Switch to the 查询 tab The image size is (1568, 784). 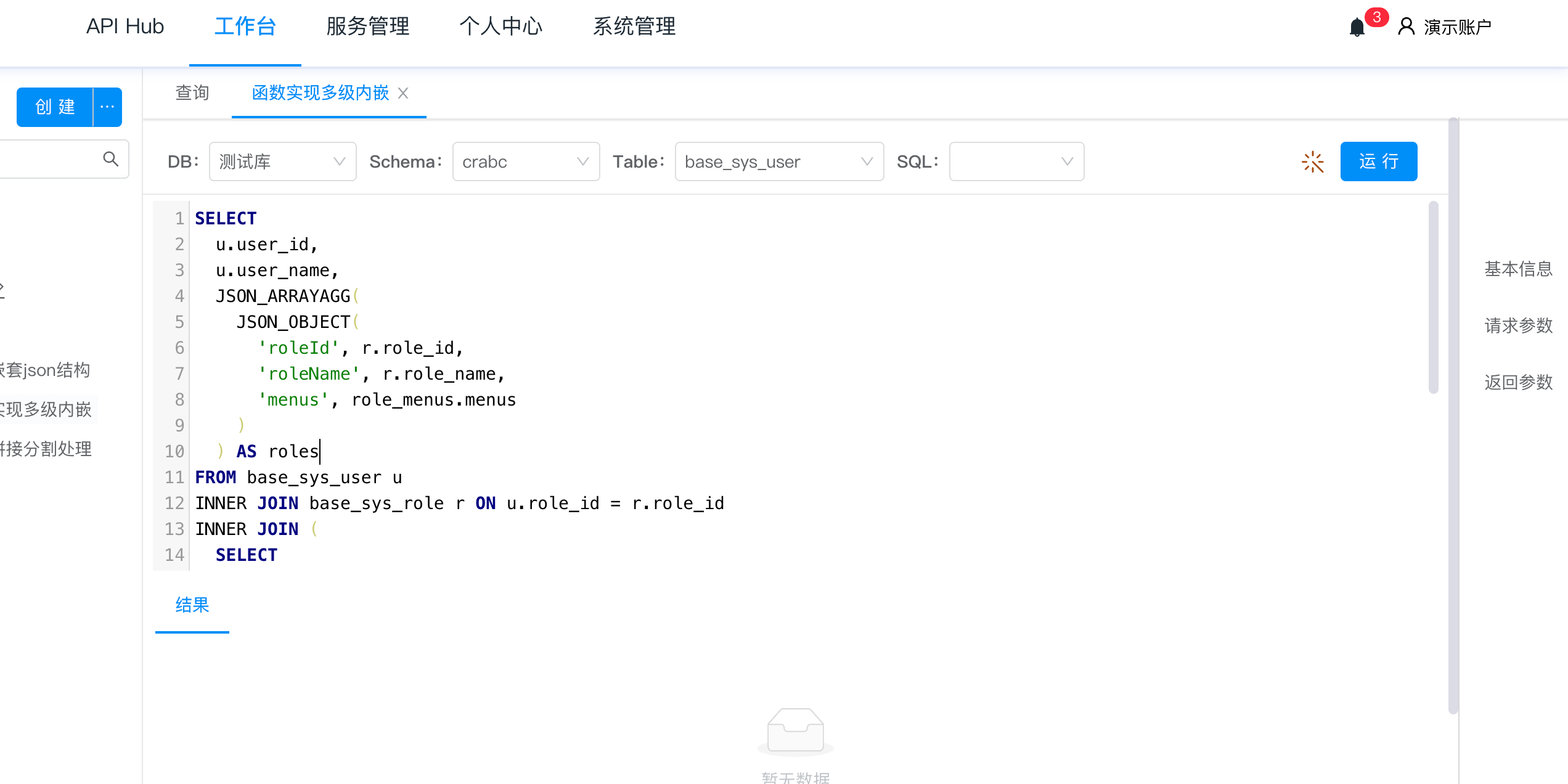pyautogui.click(x=192, y=92)
